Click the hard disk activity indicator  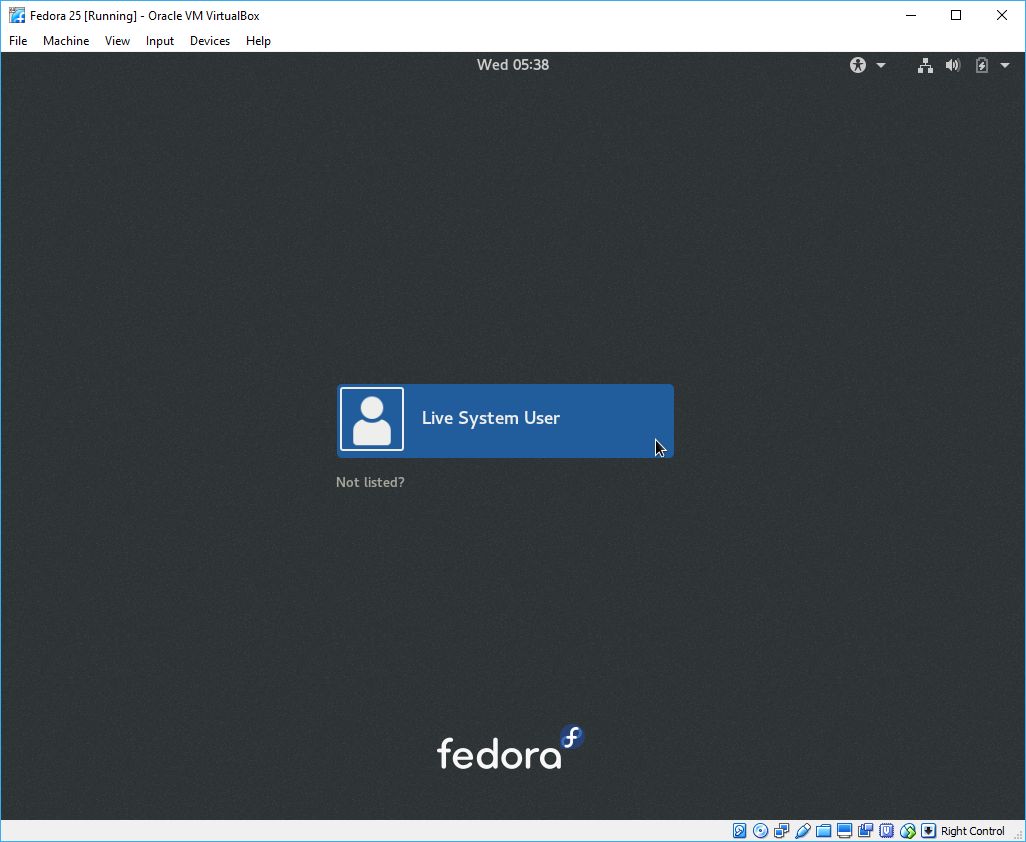pos(739,831)
